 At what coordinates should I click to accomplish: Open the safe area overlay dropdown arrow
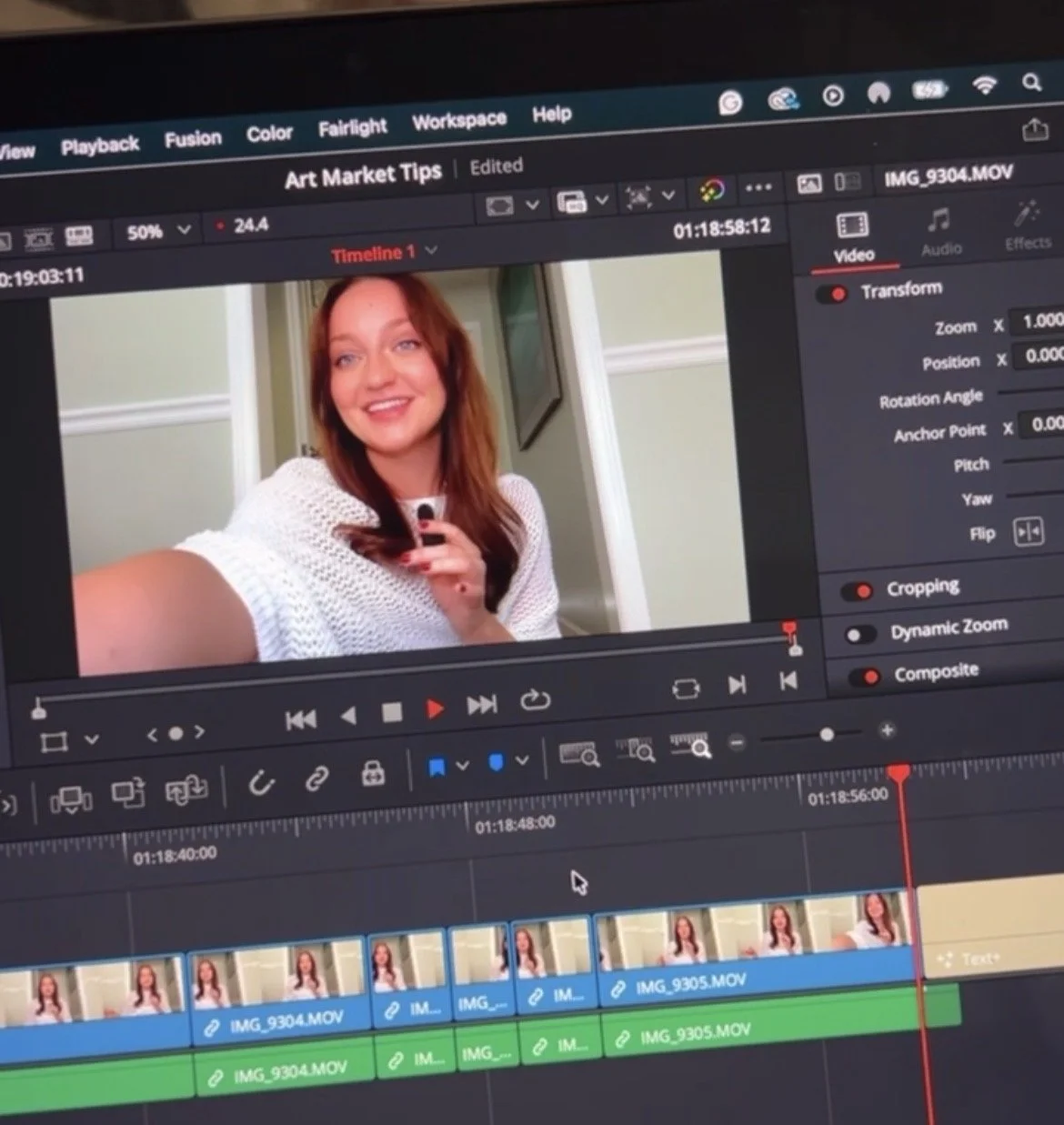[x=533, y=205]
